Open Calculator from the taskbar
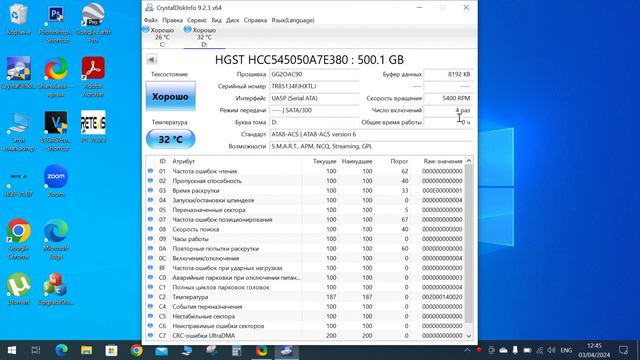 coord(236,350)
